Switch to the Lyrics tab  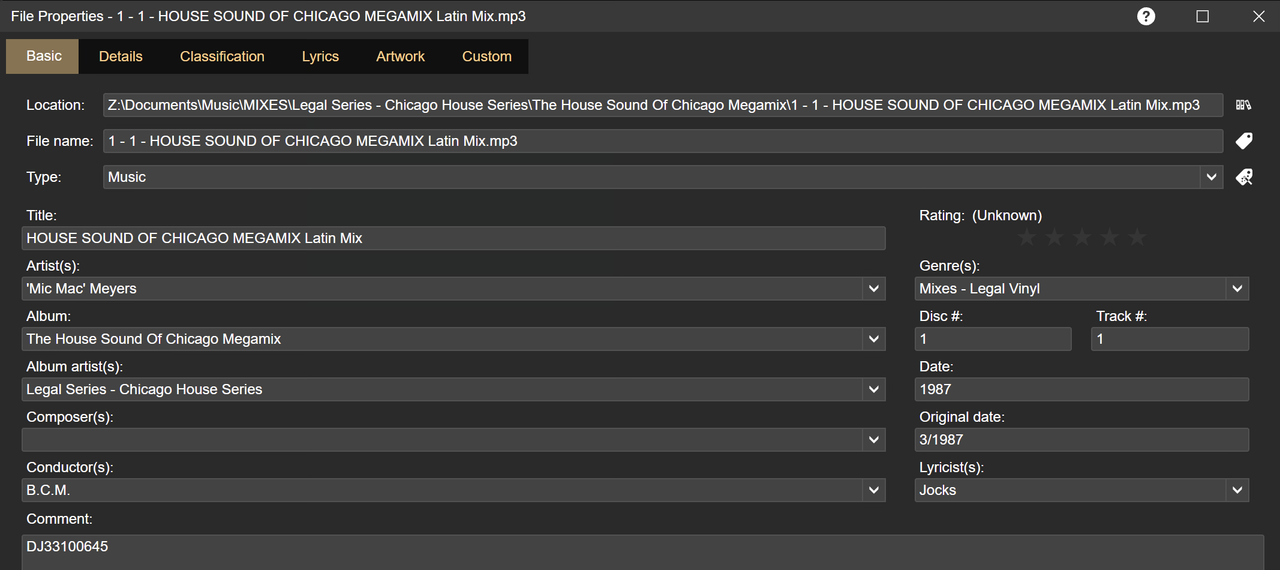tap(320, 56)
